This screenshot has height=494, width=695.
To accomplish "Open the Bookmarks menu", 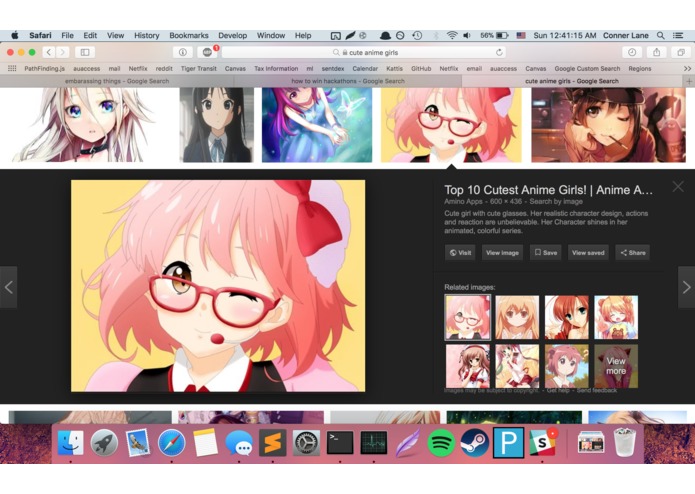I will click(189, 35).
